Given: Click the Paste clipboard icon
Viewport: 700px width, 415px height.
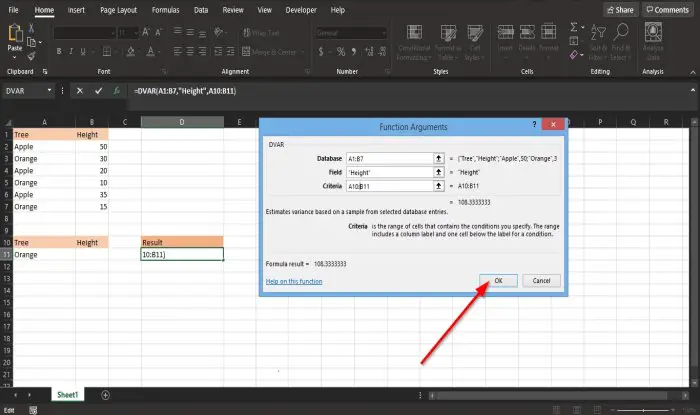Looking at the screenshot, I should pos(15,33).
